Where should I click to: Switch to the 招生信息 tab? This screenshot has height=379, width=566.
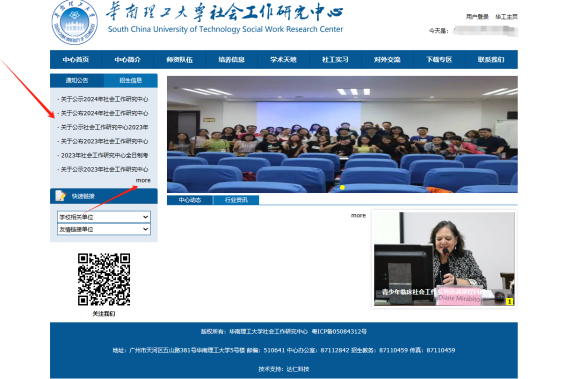pyautogui.click(x=131, y=80)
